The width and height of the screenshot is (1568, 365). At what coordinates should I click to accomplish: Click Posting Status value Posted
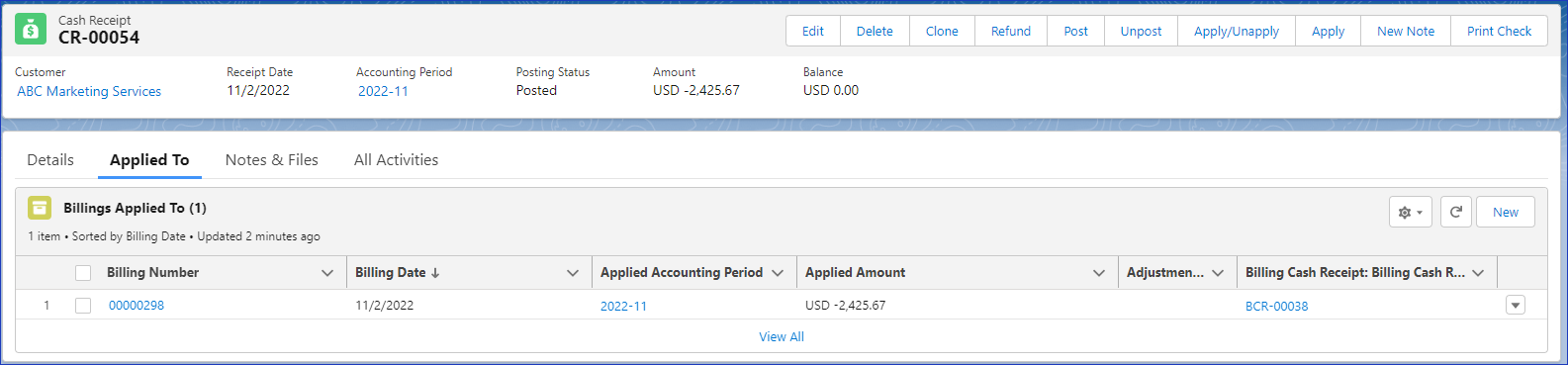click(x=536, y=90)
